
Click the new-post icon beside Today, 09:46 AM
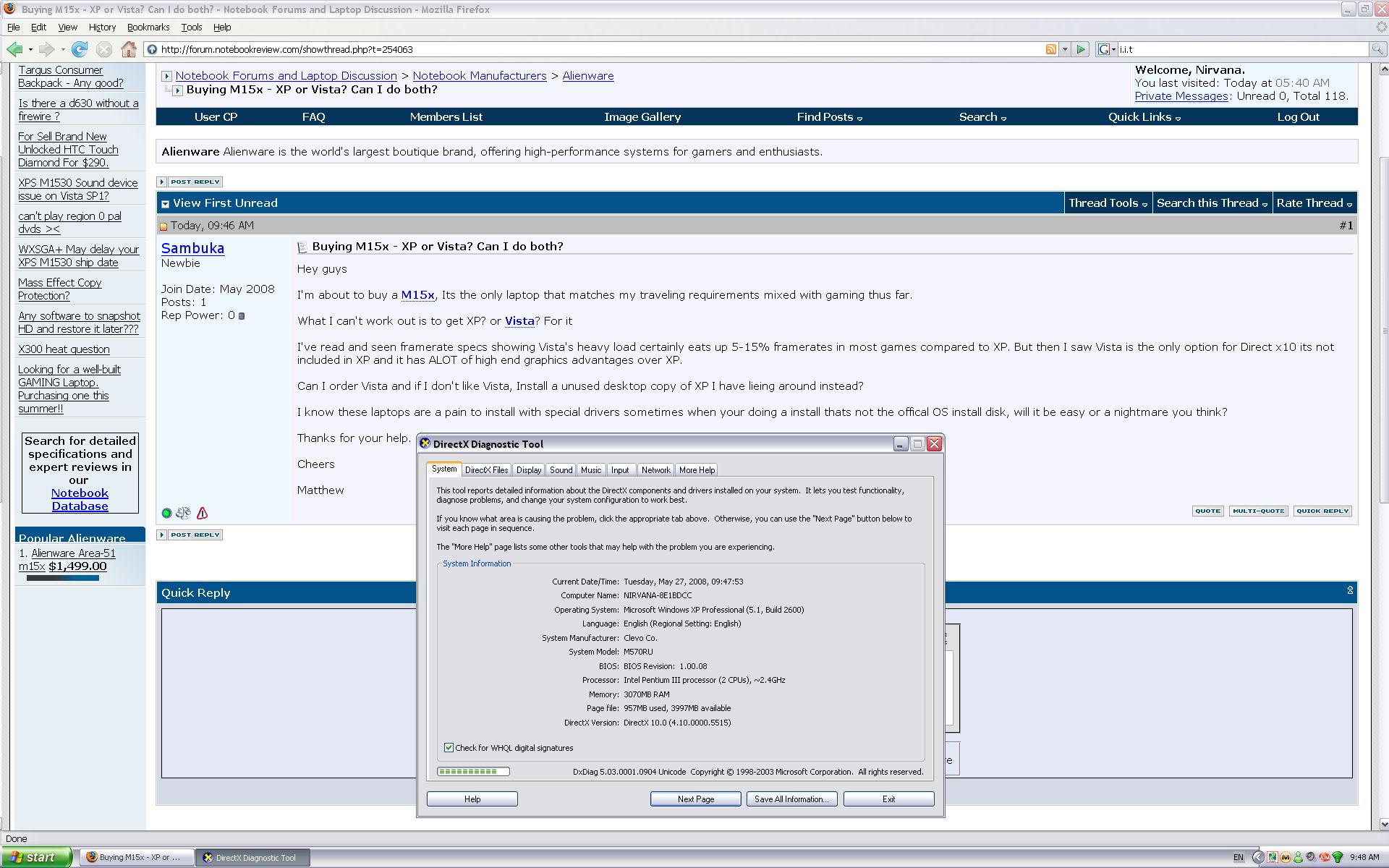(163, 226)
